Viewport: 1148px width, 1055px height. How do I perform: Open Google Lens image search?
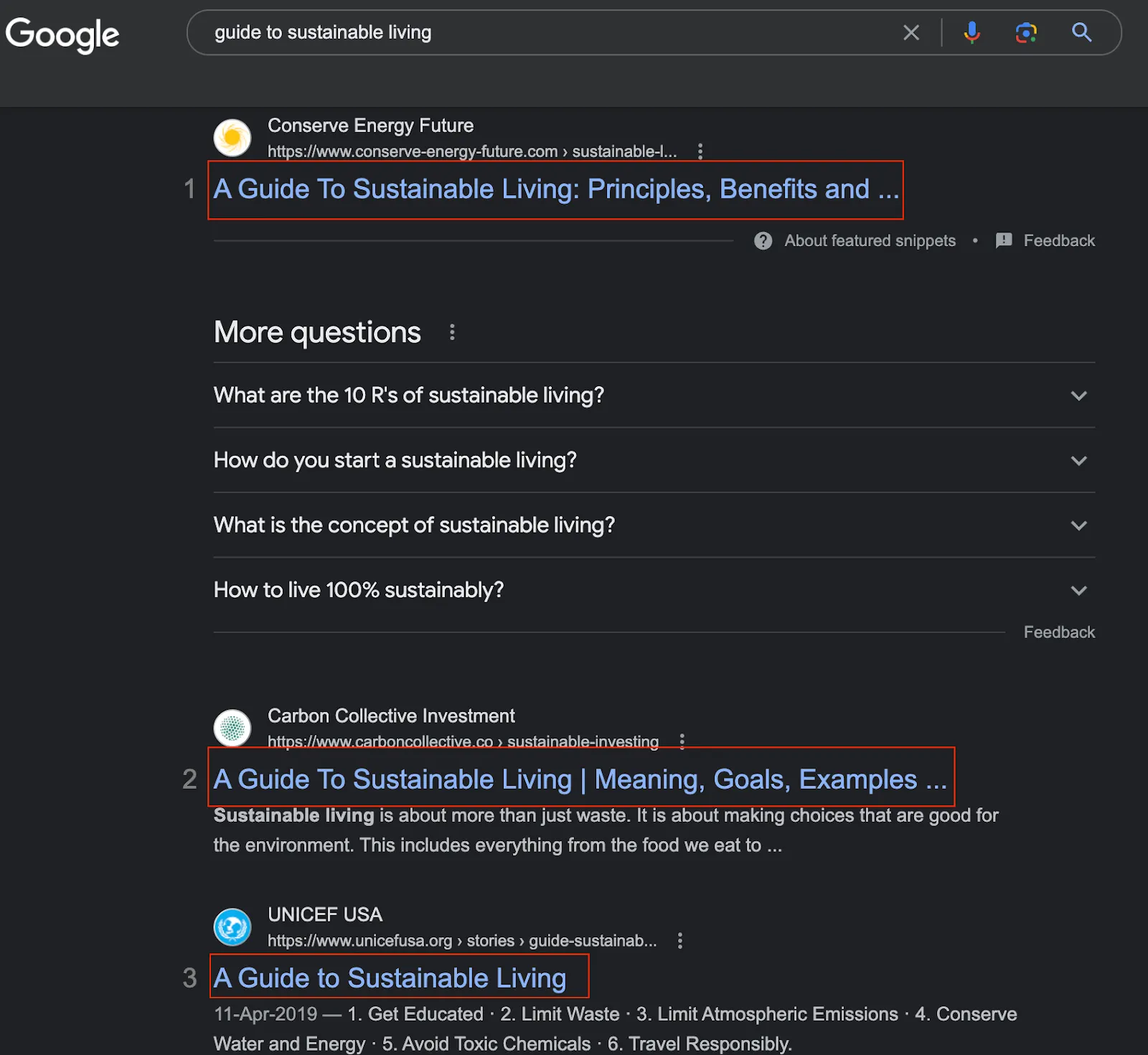click(x=1026, y=32)
